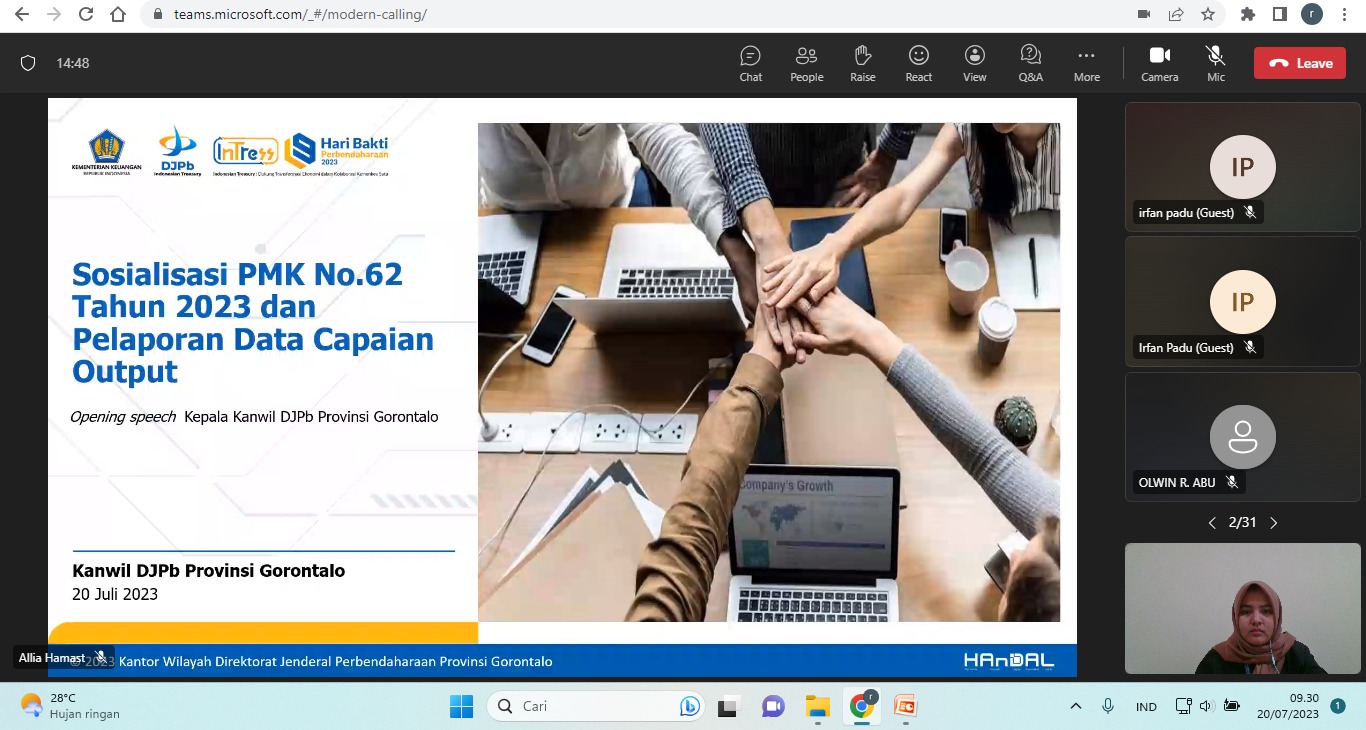Open the Q&A panel
The image size is (1366, 730).
pyautogui.click(x=1030, y=63)
